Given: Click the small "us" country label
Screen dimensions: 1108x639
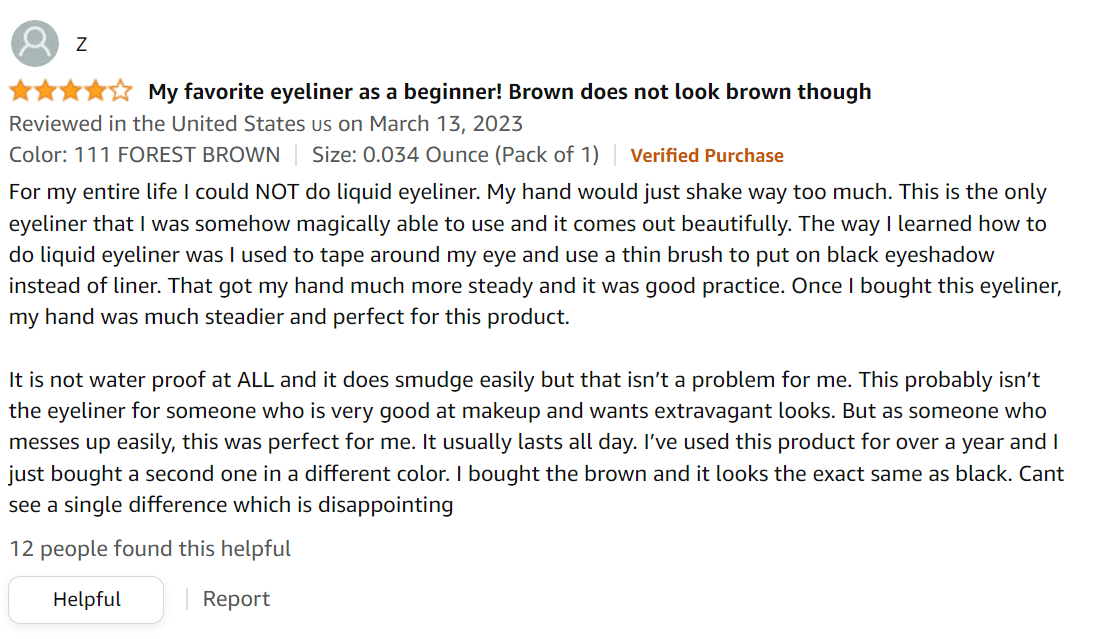Looking at the screenshot, I should 320,125.
